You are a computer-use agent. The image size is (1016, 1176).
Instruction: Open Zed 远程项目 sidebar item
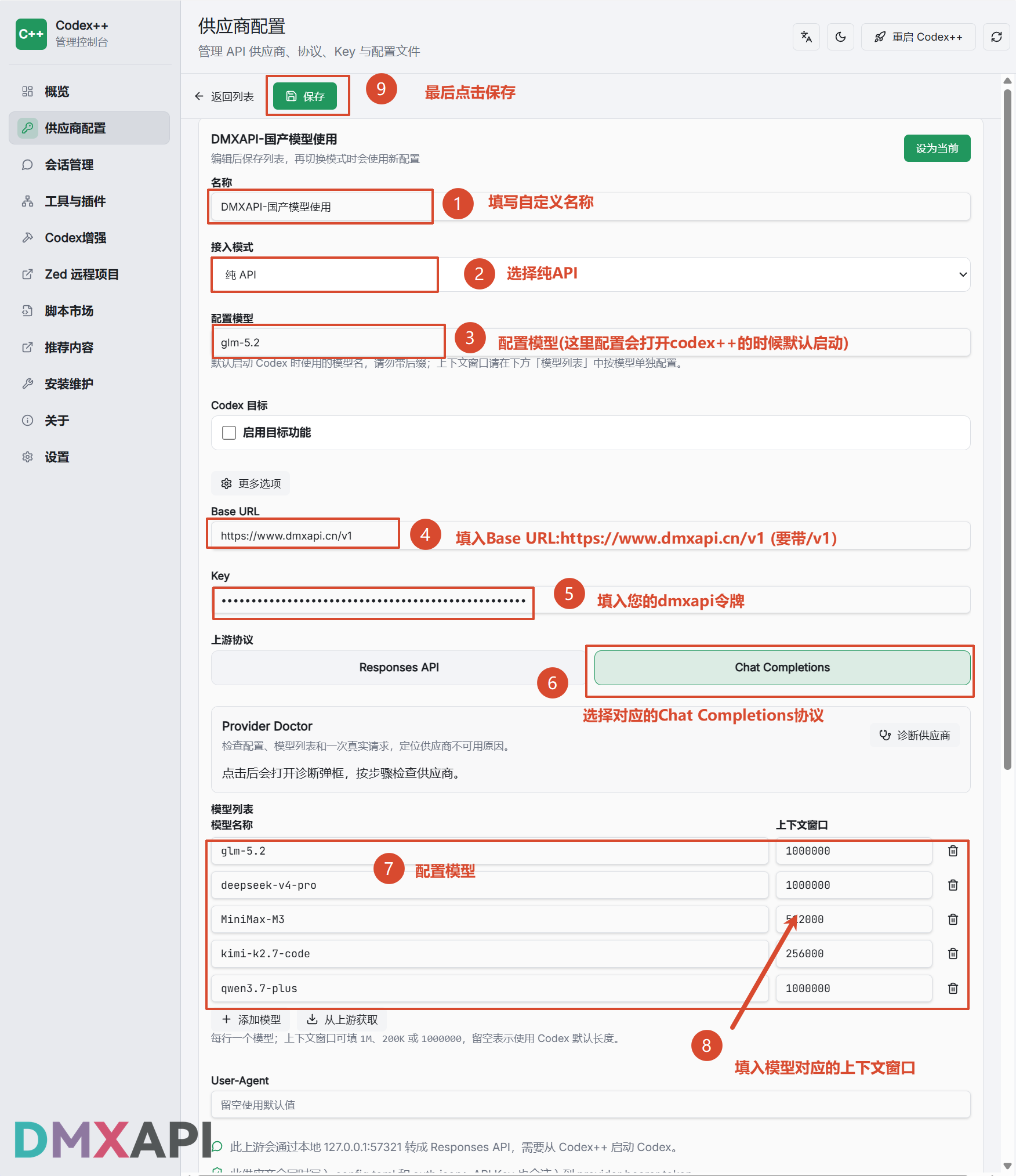(89, 274)
